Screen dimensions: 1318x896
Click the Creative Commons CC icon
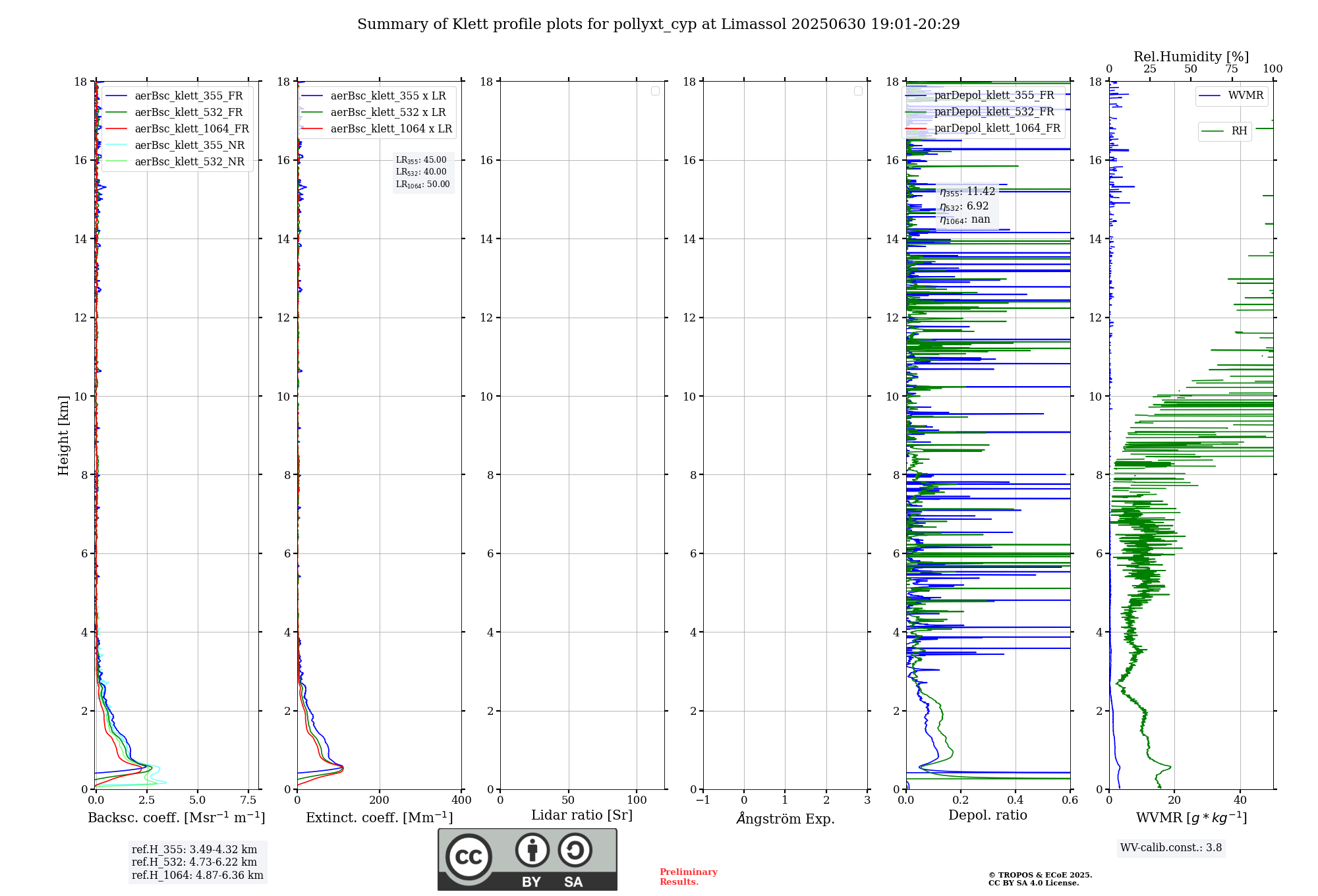click(x=469, y=856)
